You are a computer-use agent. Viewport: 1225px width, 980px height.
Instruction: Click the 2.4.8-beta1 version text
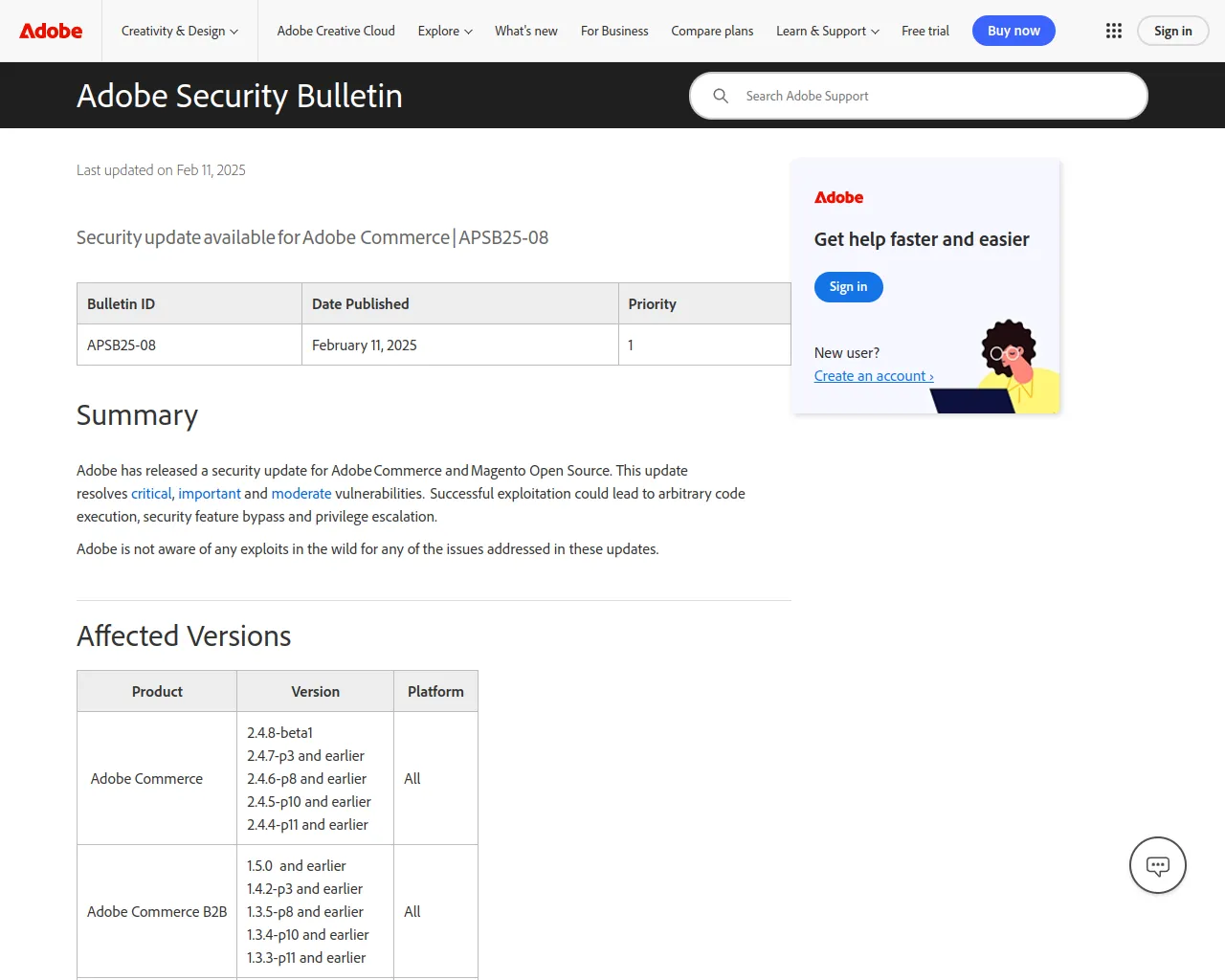click(279, 733)
